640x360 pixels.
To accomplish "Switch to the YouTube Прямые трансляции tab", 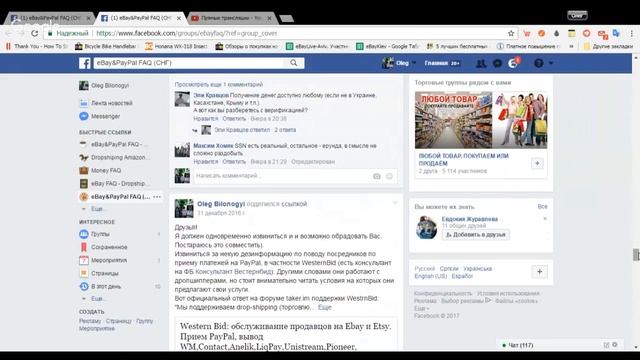I will point(231,18).
